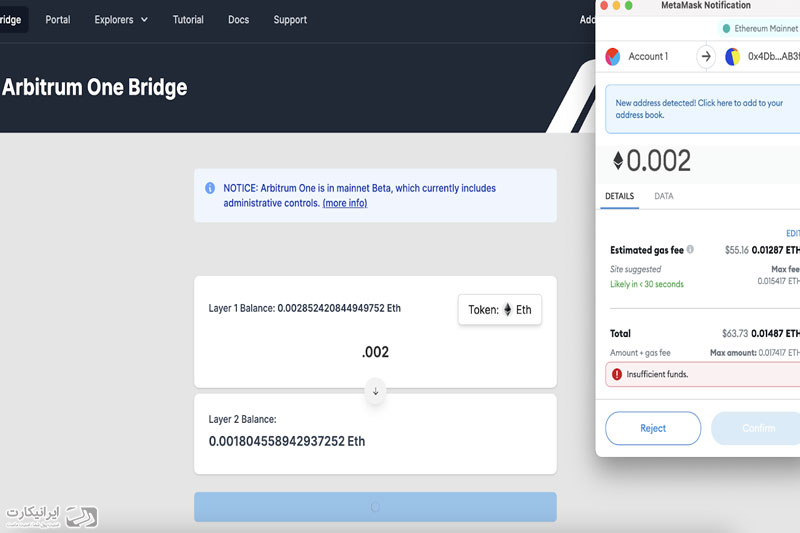Viewport: 800px width, 533px height.
Task: Switch to the DATA tab in MetaMask
Action: click(x=664, y=196)
